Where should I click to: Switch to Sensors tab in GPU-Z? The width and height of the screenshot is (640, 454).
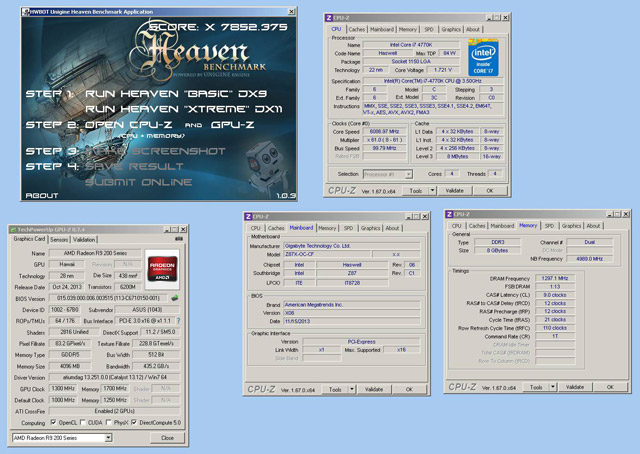(59, 240)
